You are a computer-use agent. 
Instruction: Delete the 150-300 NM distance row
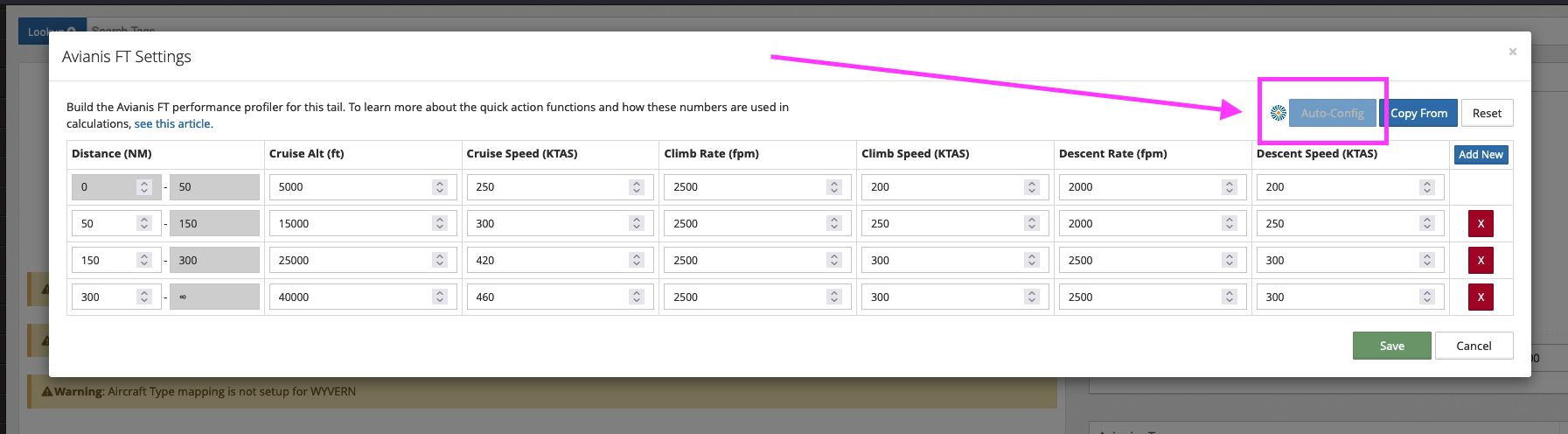pyautogui.click(x=1481, y=260)
